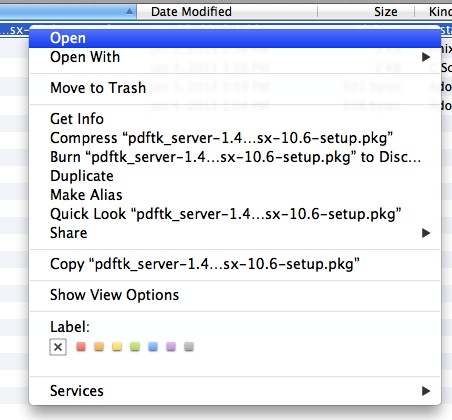Choose Get Info
Image resolution: width=452 pixels, height=420 pixels.
[235, 119]
